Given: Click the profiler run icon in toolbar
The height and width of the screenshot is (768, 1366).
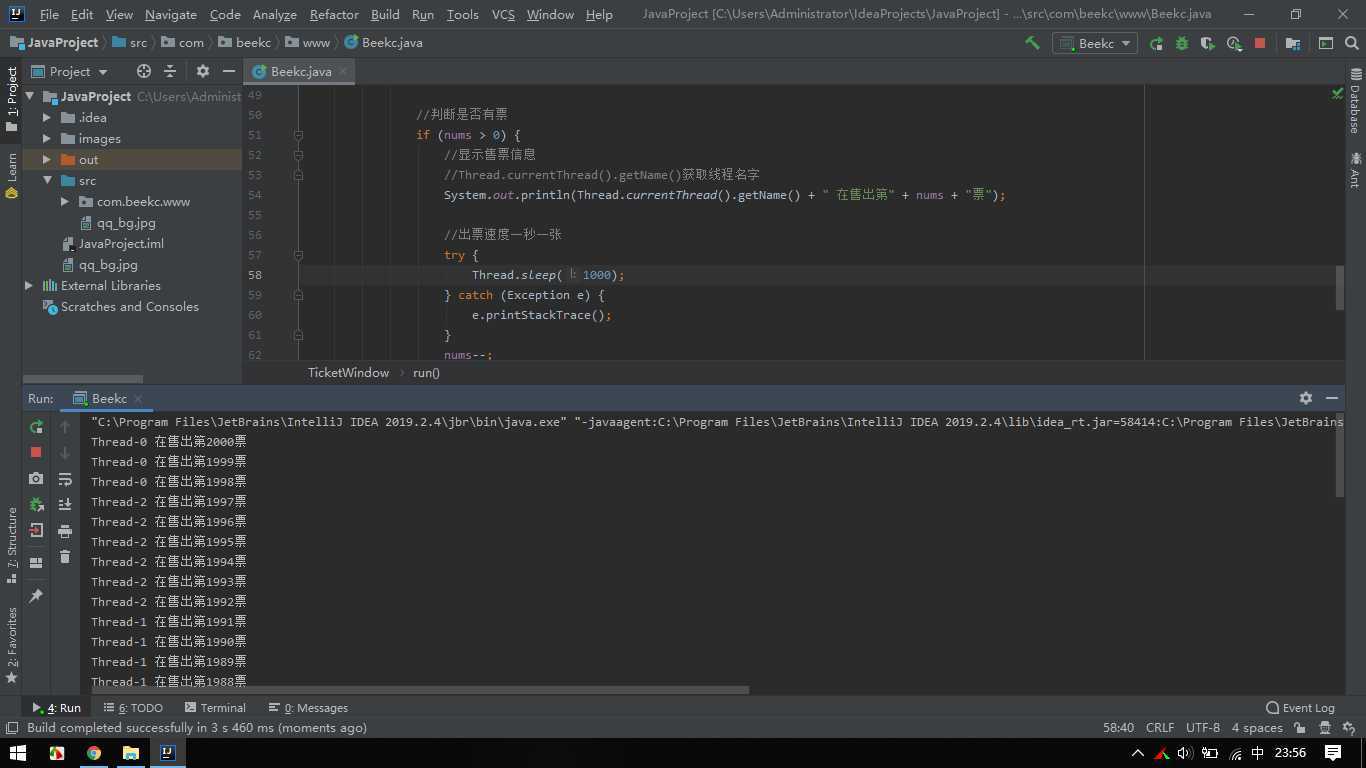Looking at the screenshot, I should [1234, 43].
